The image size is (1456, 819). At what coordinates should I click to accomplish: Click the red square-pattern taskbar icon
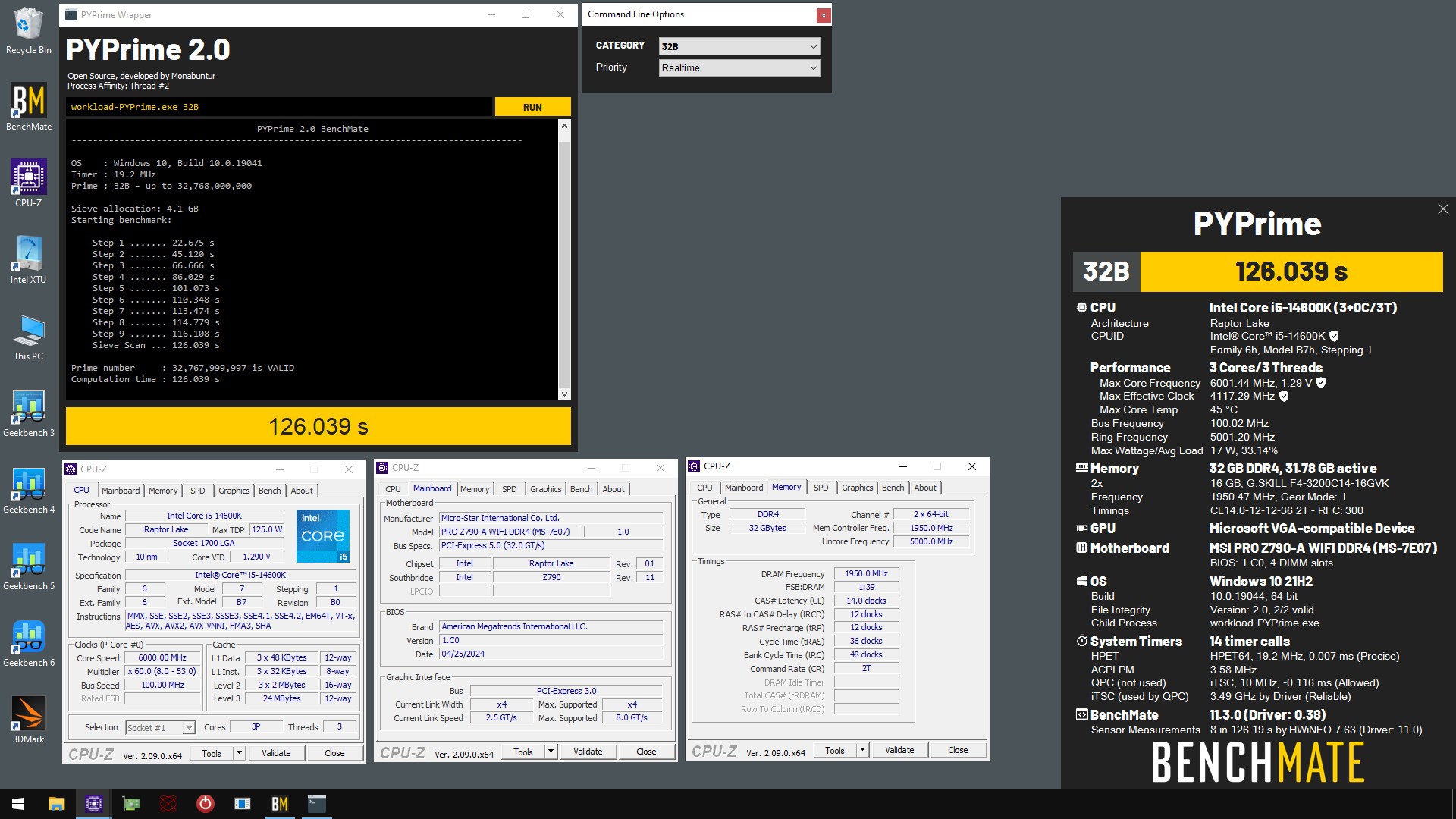pos(168,804)
